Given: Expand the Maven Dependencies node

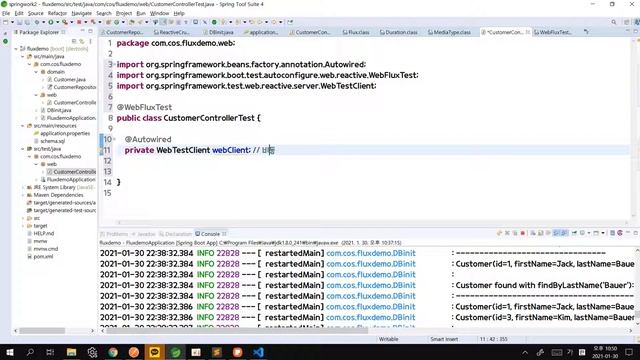Looking at the screenshot, I should click(23, 195).
